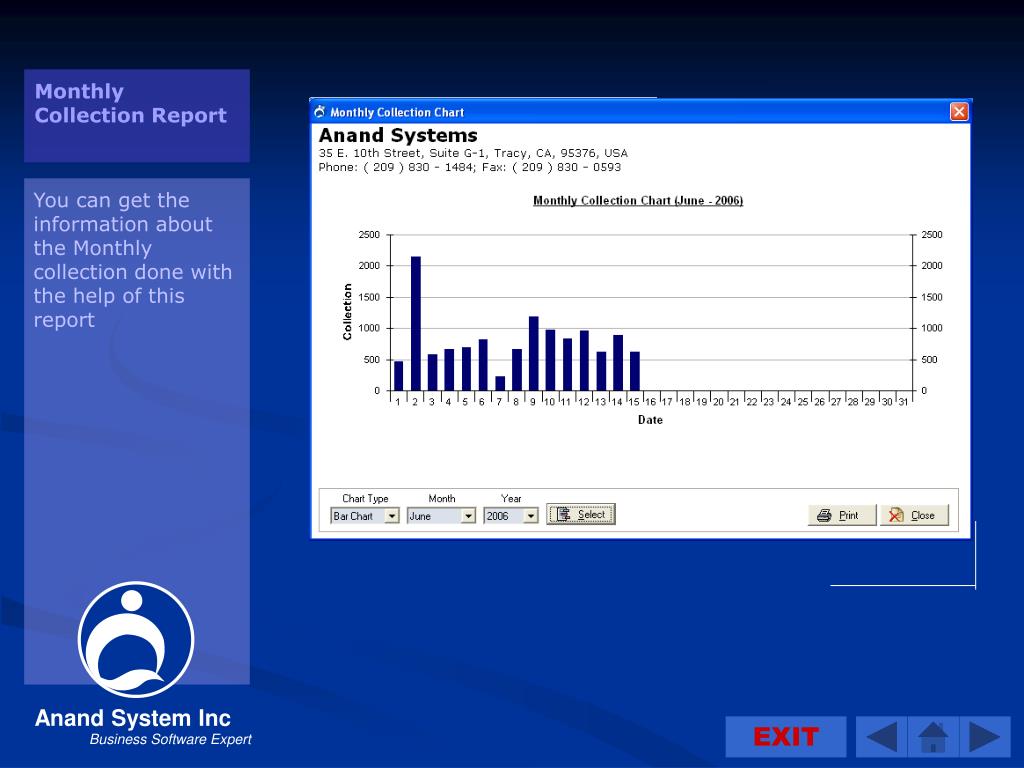Go to the previous slide with the left arrow

pos(881,737)
